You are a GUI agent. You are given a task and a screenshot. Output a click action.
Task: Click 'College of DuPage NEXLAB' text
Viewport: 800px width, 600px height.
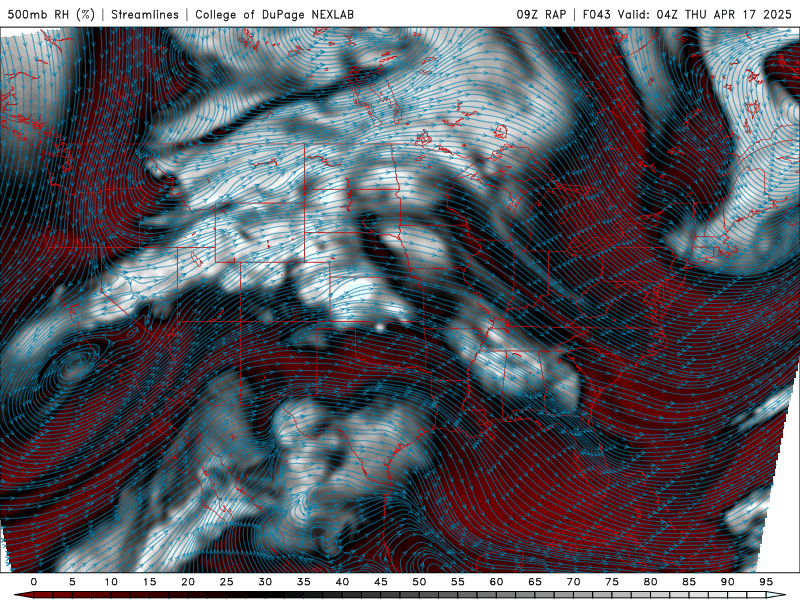[274, 14]
